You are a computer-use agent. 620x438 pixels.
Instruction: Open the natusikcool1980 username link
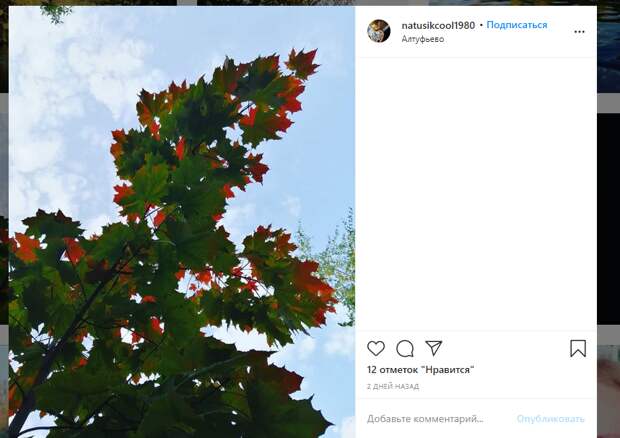pyautogui.click(x=438, y=25)
